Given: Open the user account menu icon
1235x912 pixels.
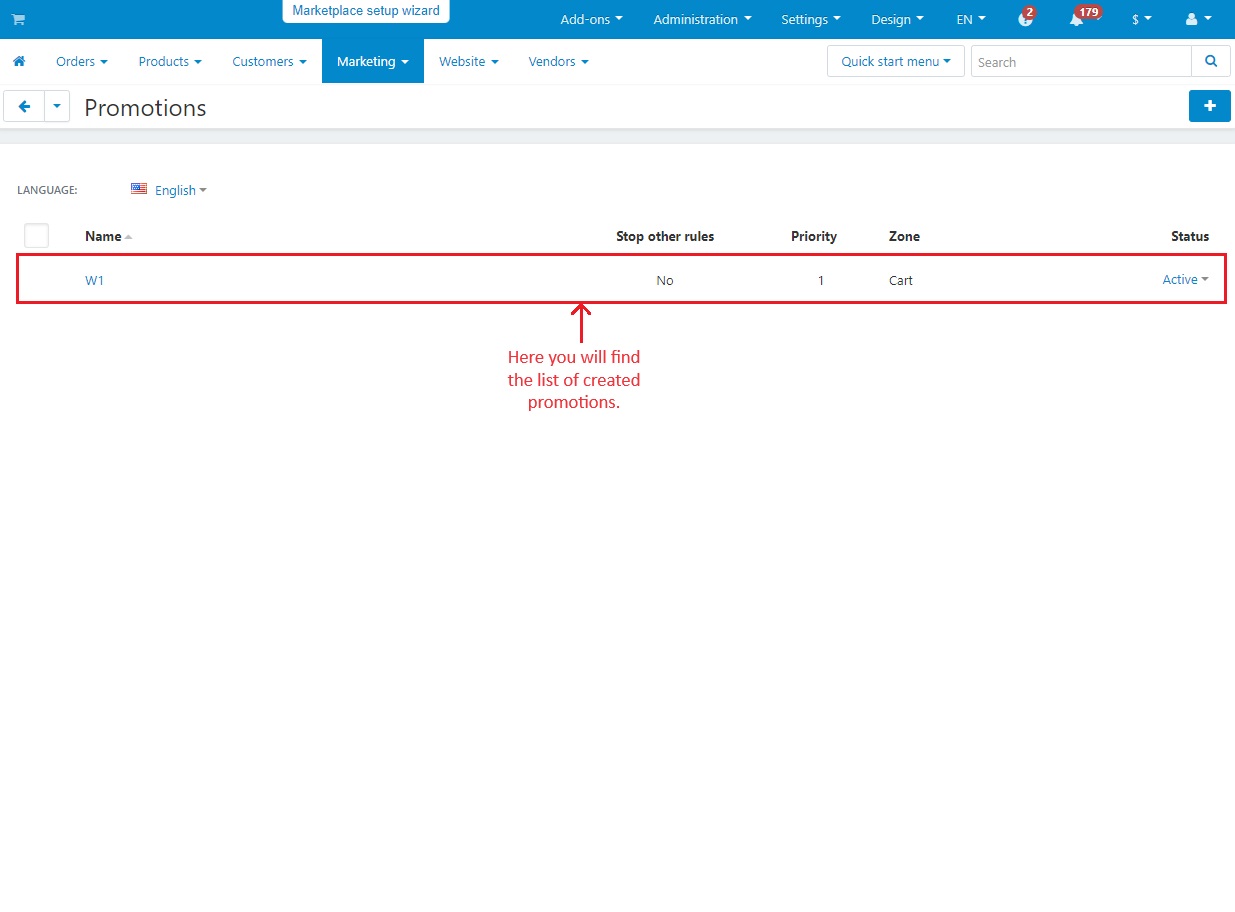Looking at the screenshot, I should click(x=1198, y=19).
